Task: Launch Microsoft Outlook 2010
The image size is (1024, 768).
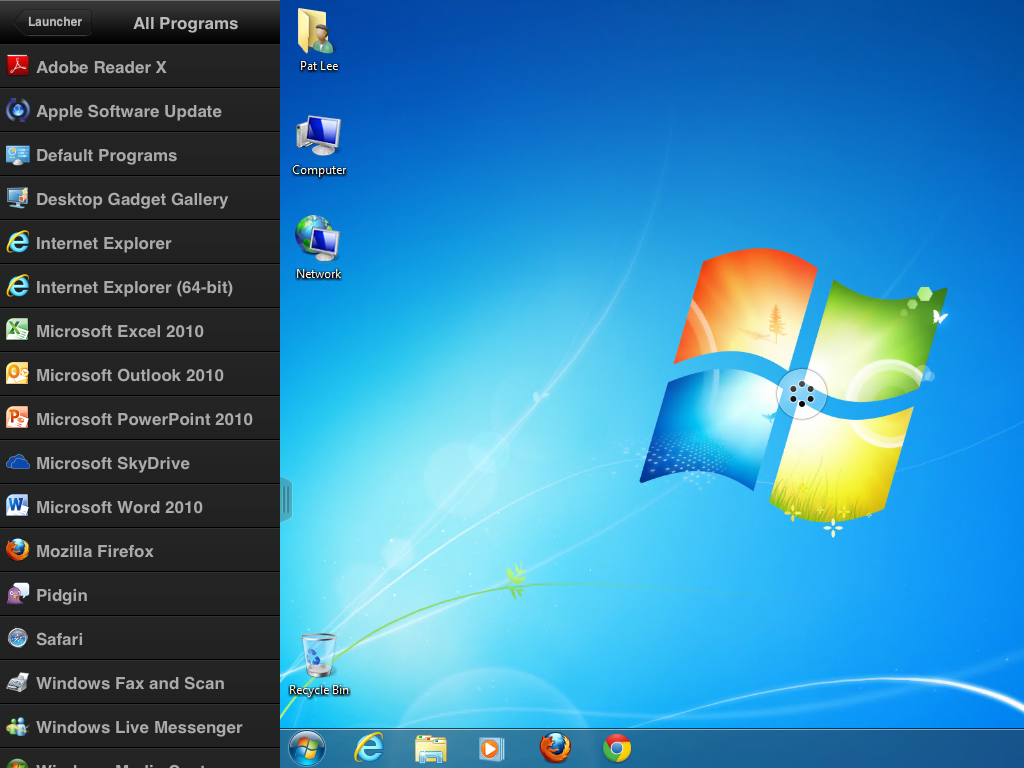Action: tap(129, 375)
